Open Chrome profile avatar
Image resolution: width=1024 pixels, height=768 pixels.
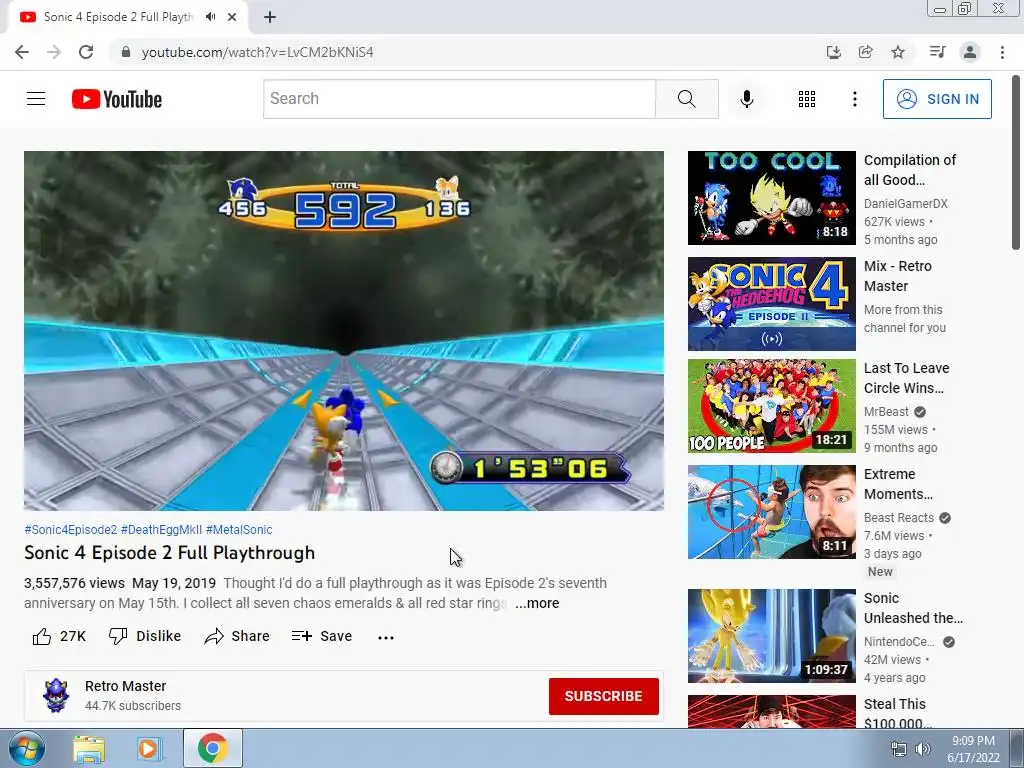pos(970,52)
